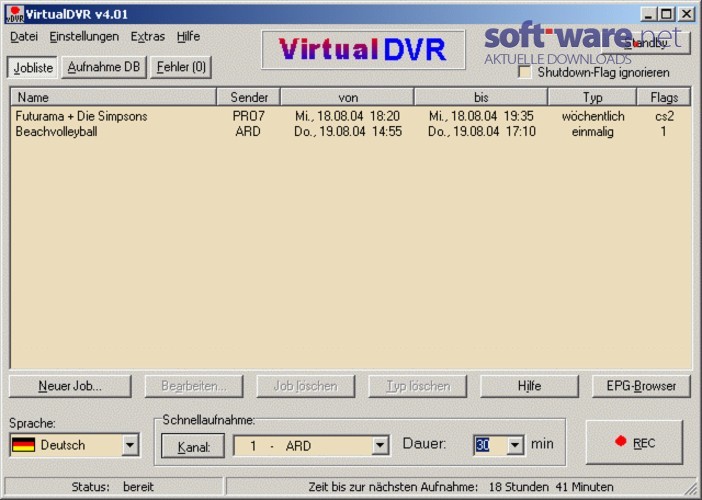Screen dimensions: 702x500
Task: Switch to the Jobliste tab
Action: click(x=33, y=68)
